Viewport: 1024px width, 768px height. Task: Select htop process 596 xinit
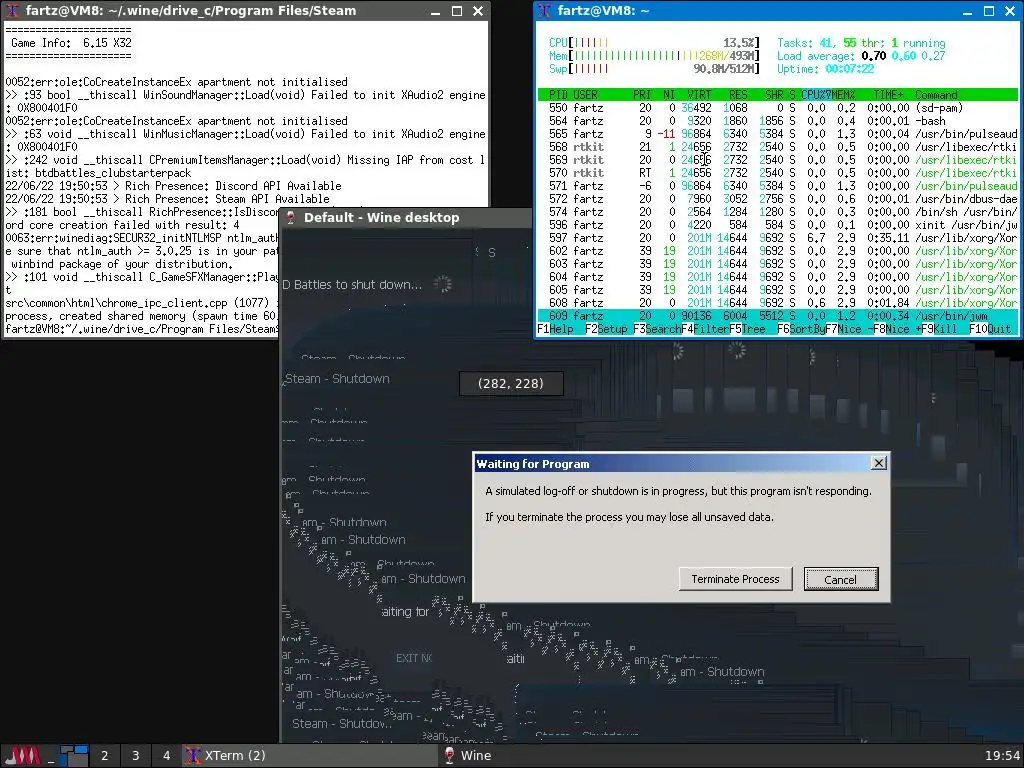coord(777,225)
